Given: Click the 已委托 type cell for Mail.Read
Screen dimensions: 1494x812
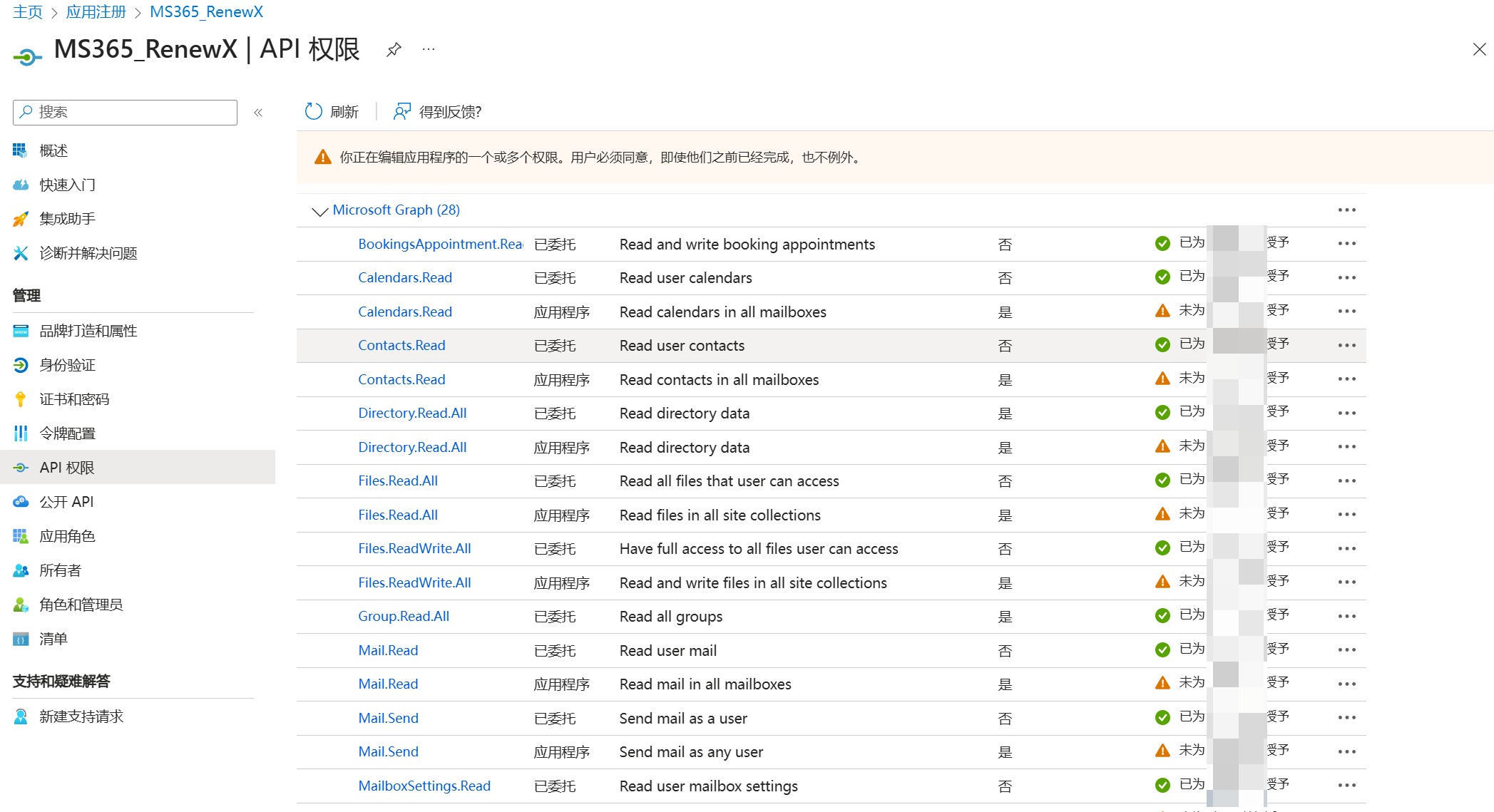Looking at the screenshot, I should click(x=555, y=651).
